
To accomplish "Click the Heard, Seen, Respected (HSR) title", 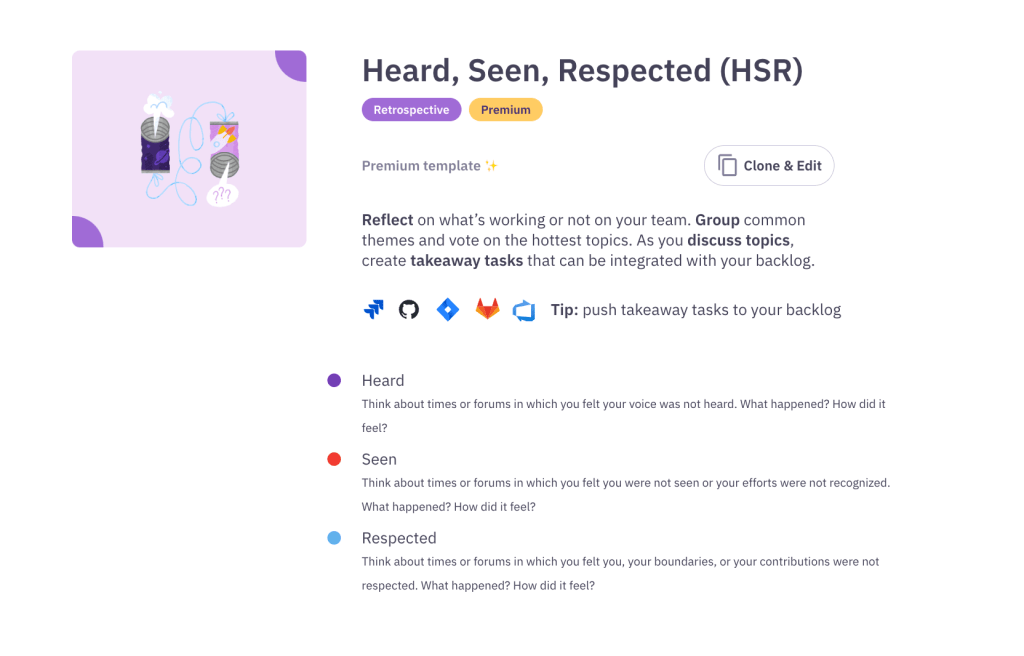I will 582,71.
